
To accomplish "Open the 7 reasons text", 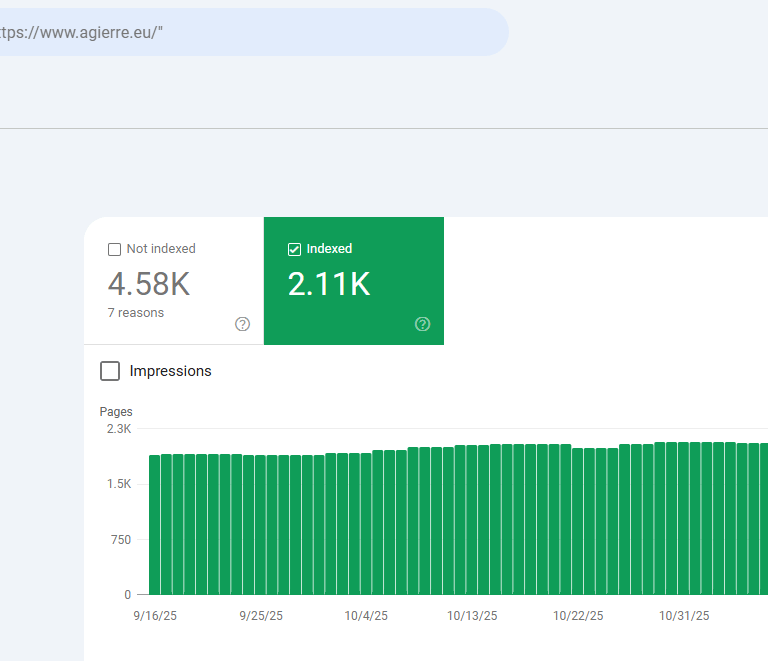I will (x=136, y=313).
